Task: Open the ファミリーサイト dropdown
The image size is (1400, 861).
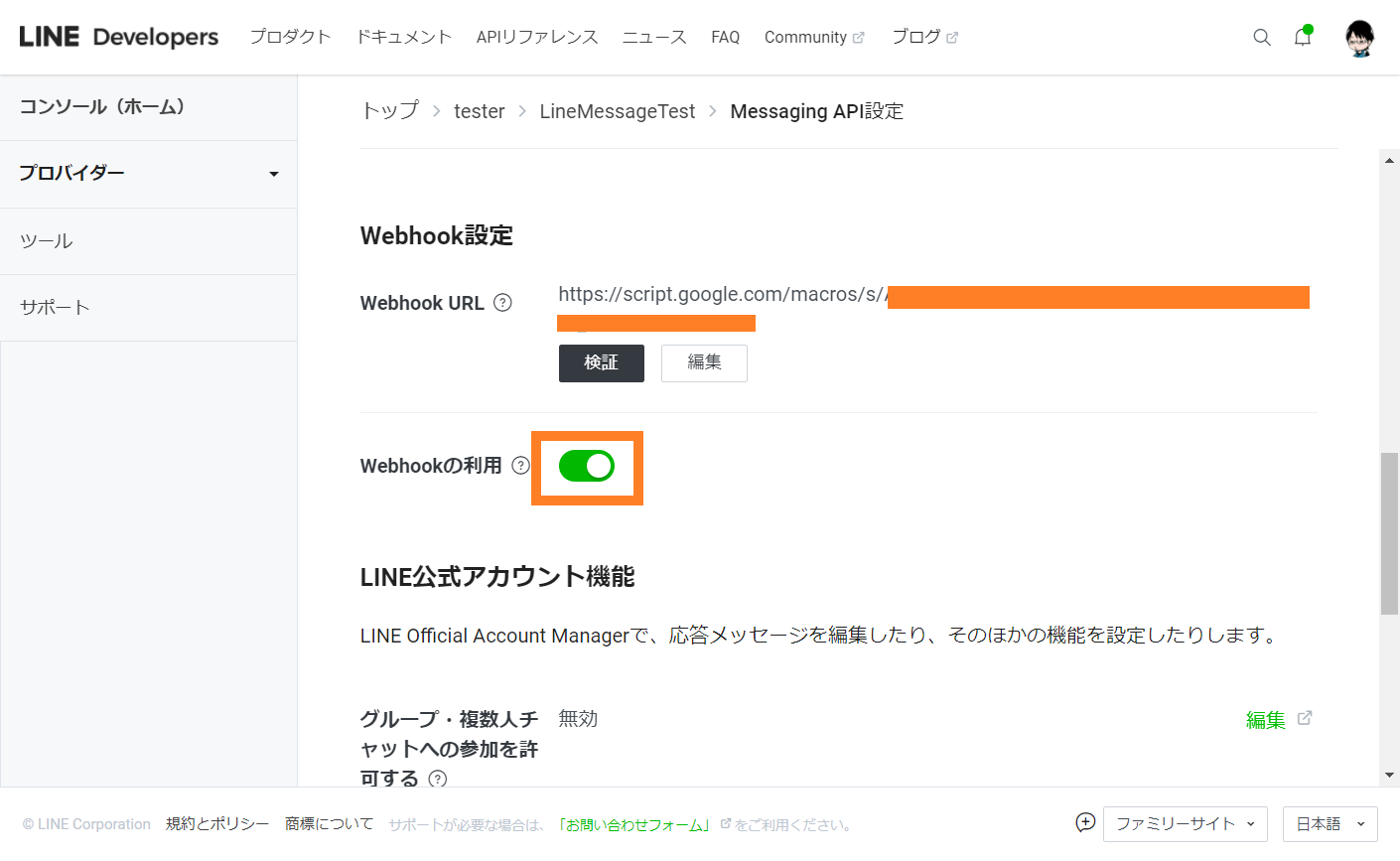Action: pyautogui.click(x=1186, y=824)
